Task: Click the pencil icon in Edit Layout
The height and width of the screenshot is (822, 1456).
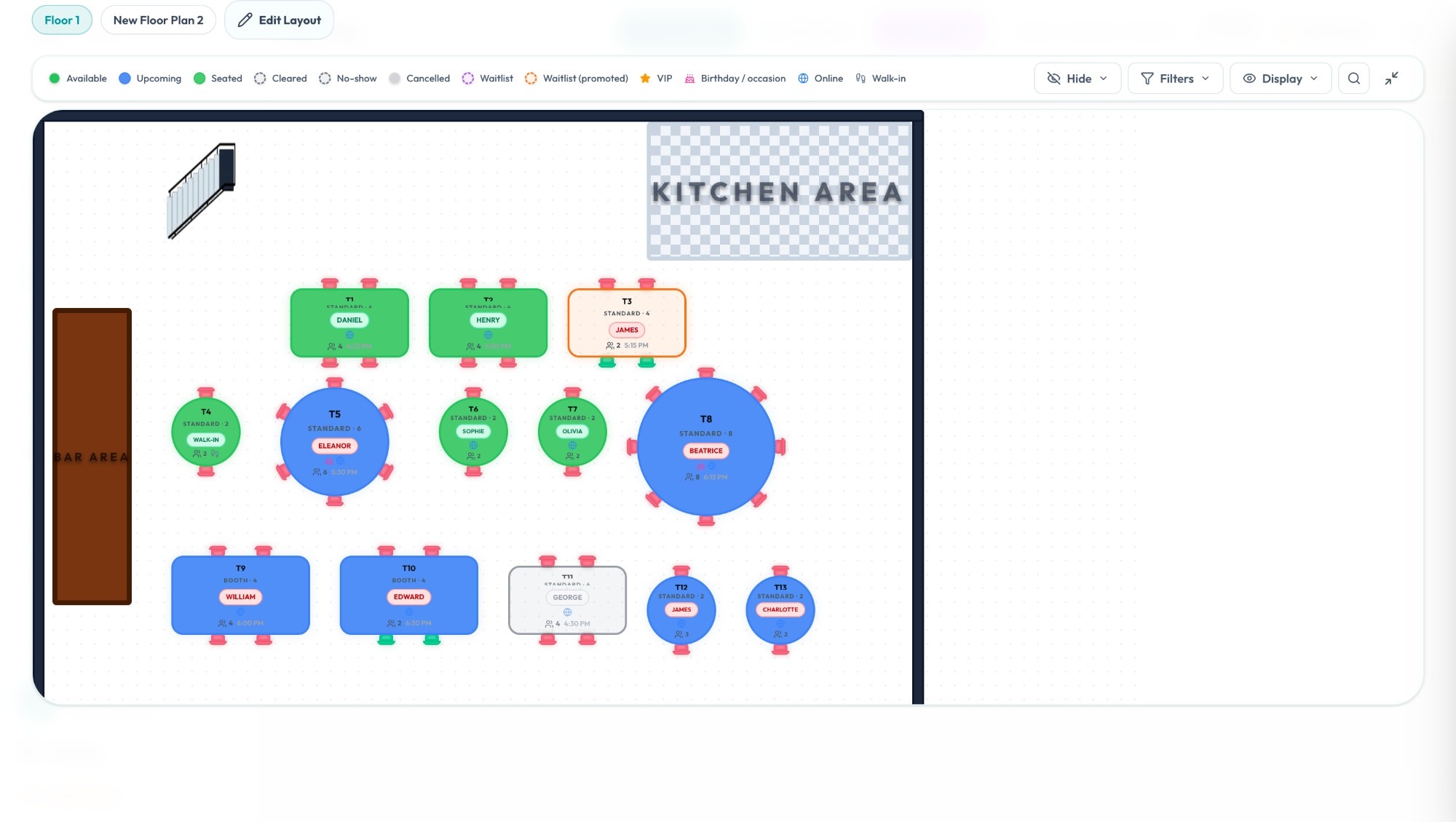Action: click(x=245, y=20)
